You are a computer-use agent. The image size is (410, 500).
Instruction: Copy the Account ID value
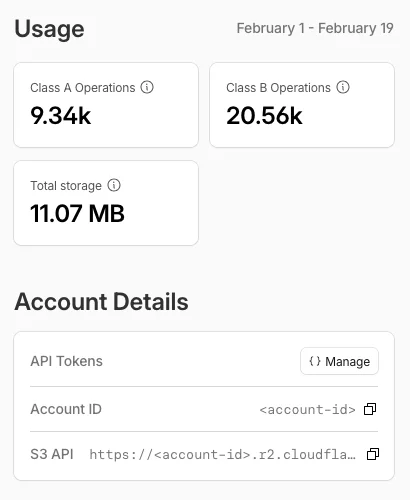pyautogui.click(x=370, y=409)
